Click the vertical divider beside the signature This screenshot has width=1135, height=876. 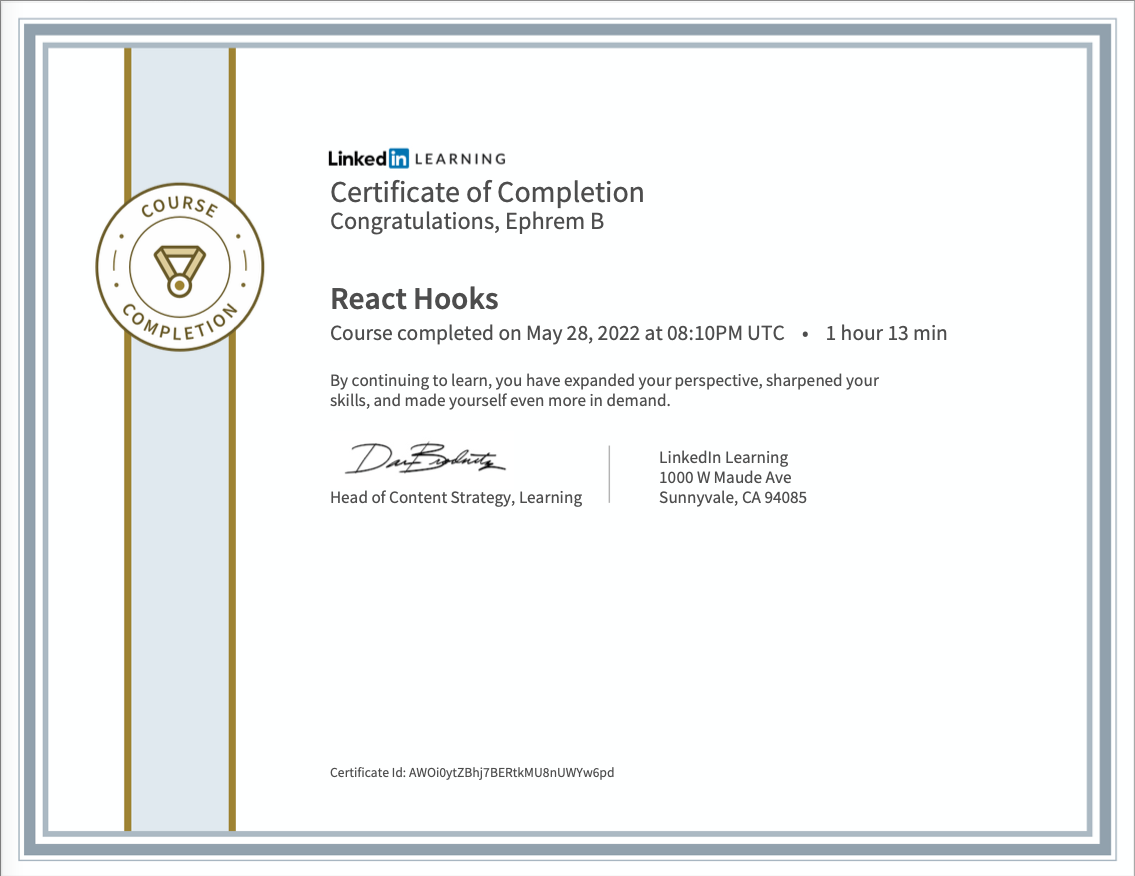pyautogui.click(x=609, y=474)
